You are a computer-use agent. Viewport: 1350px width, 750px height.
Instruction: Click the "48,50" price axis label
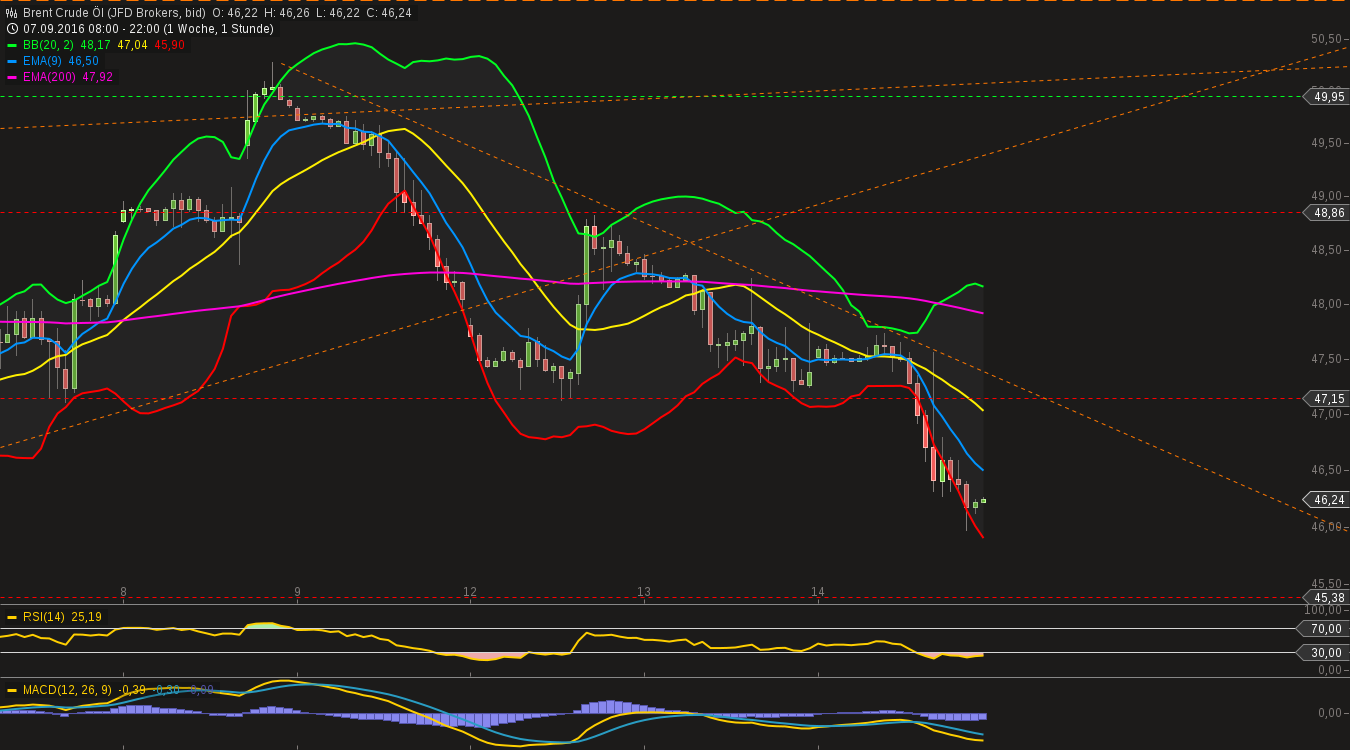pos(1326,250)
